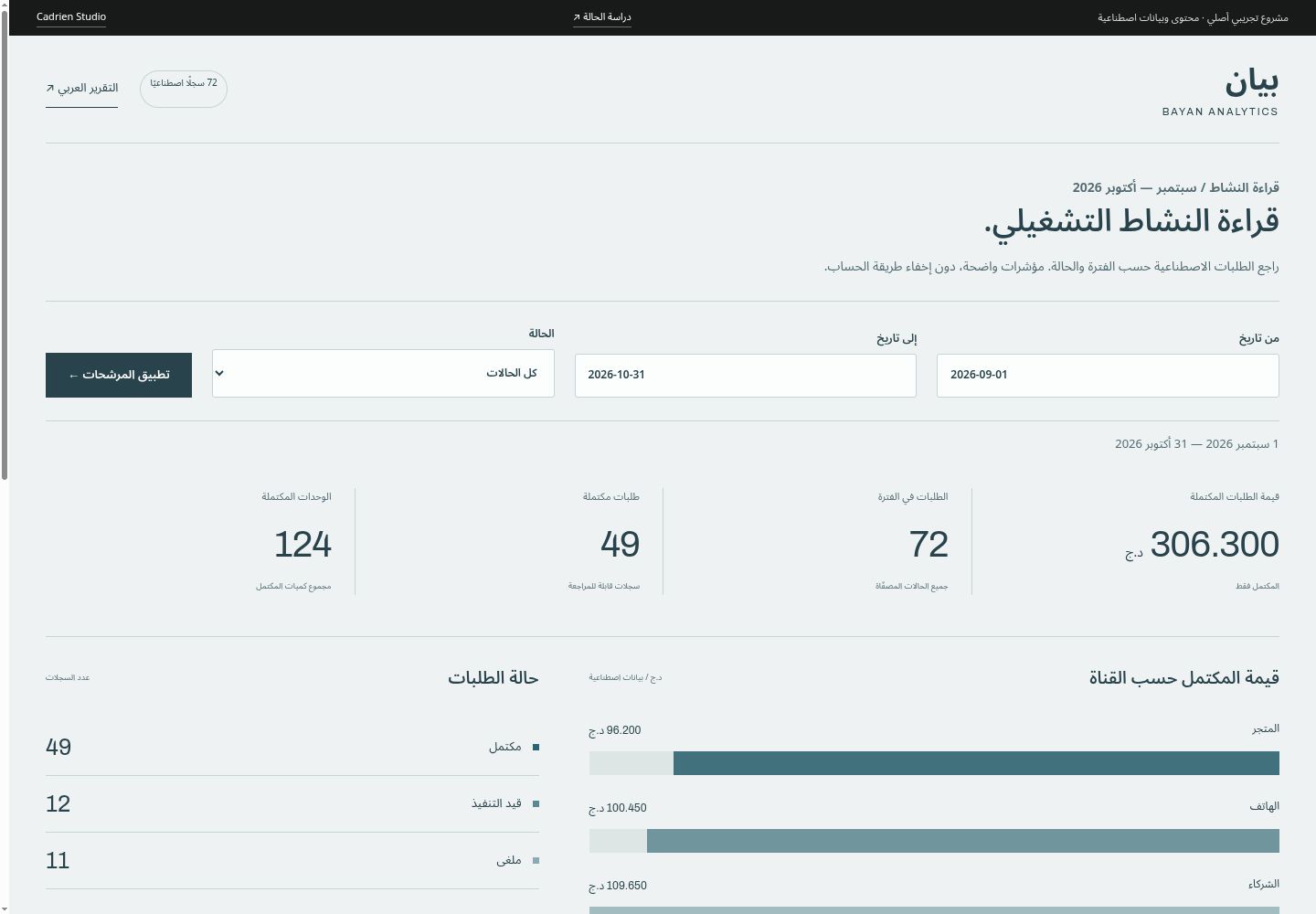
Task: Click the تطبيق المرشحات apply filters button
Action: (x=119, y=375)
